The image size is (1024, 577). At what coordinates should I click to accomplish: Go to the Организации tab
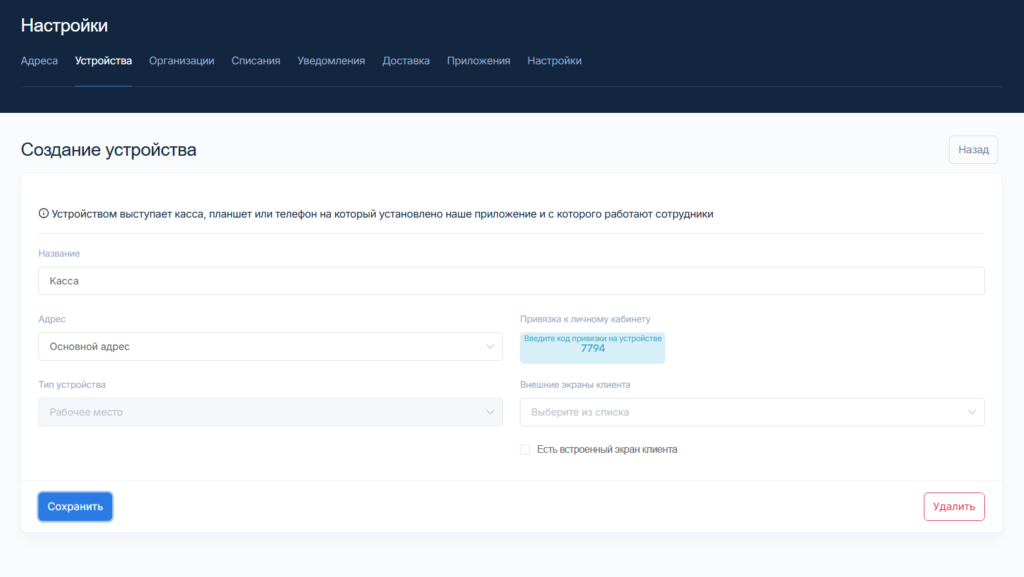[181, 61]
